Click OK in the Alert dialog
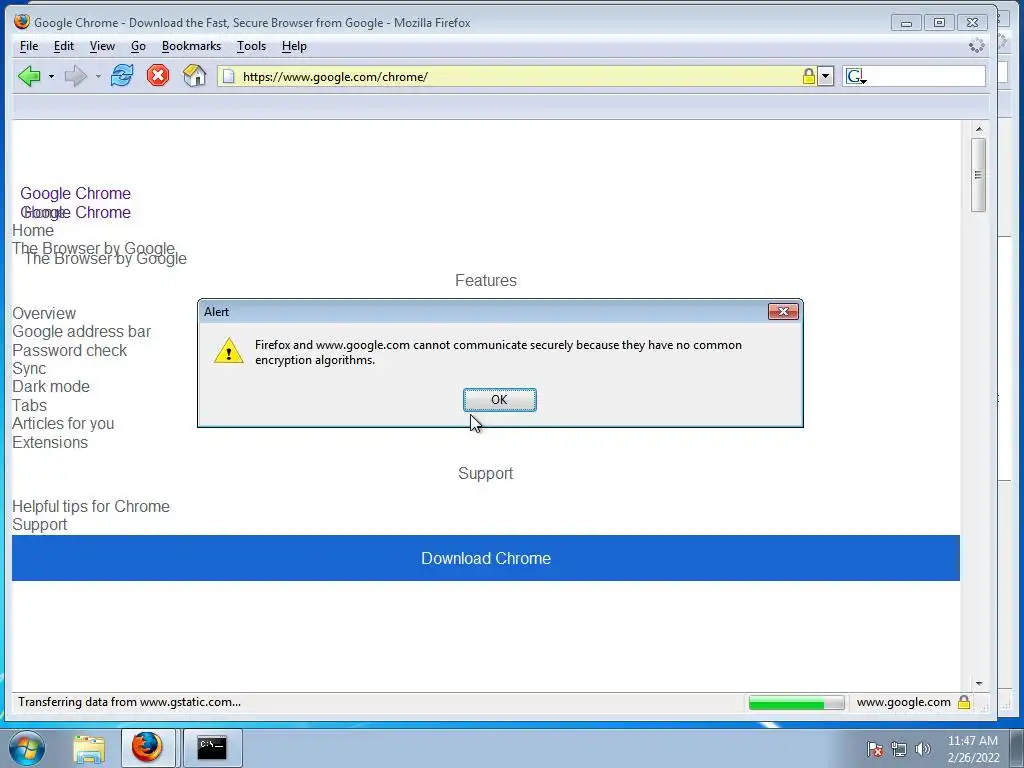 pos(500,400)
